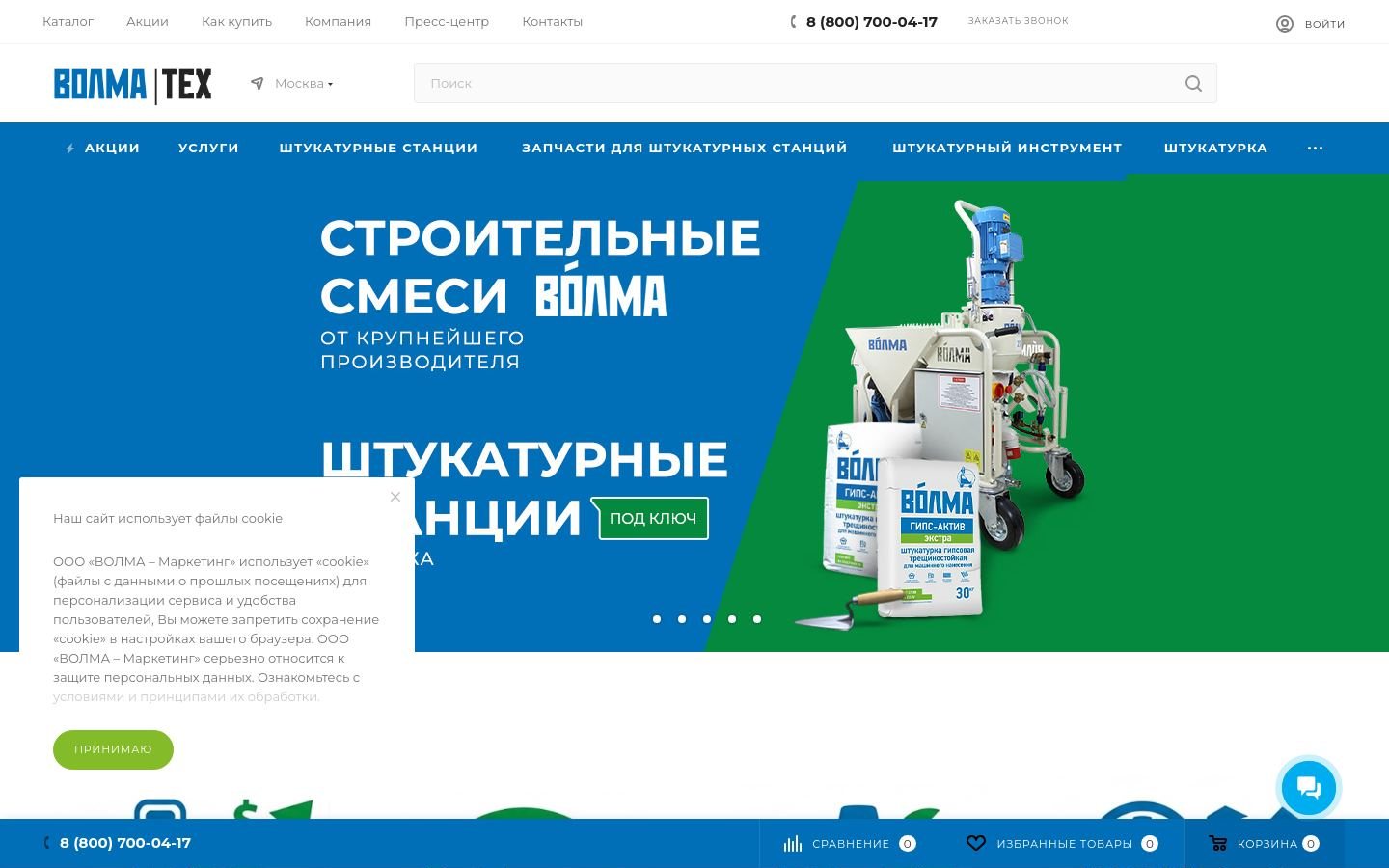The height and width of the screenshot is (868, 1389).
Task: Click the user account icon near Войти
Action: pyautogui.click(x=1285, y=24)
